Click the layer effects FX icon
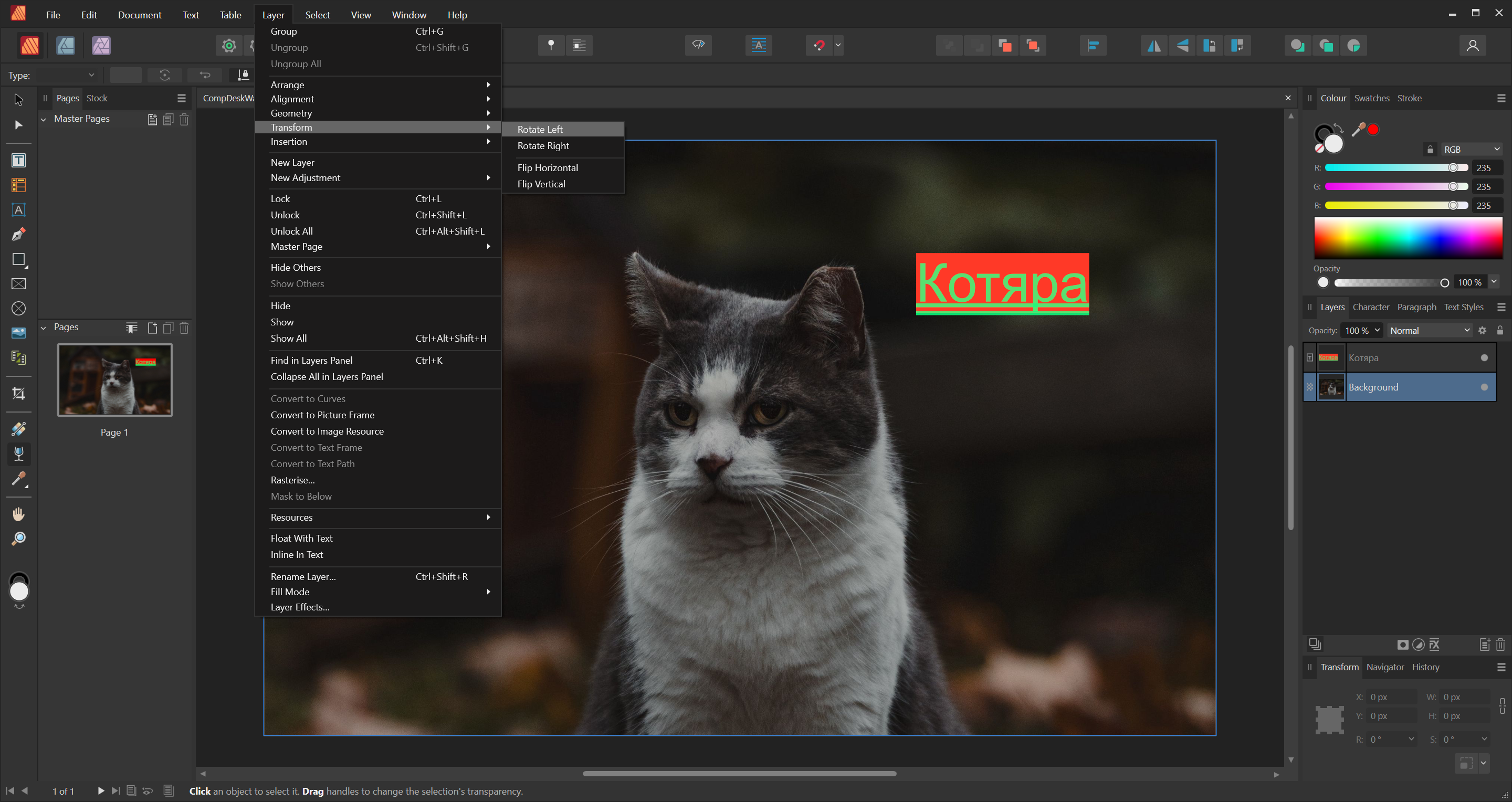This screenshot has width=1512, height=802. 1434,645
